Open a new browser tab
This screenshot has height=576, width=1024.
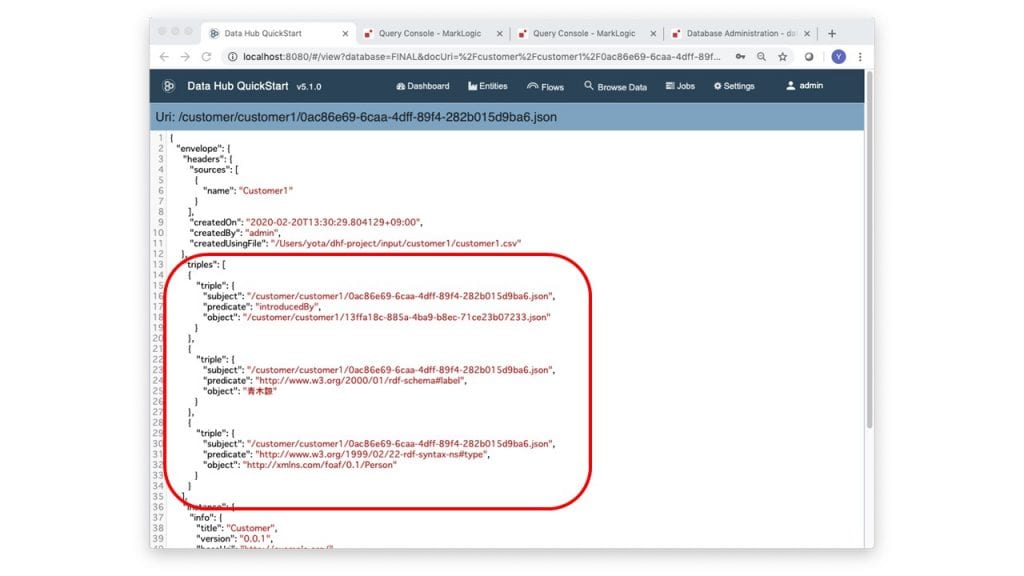point(832,33)
